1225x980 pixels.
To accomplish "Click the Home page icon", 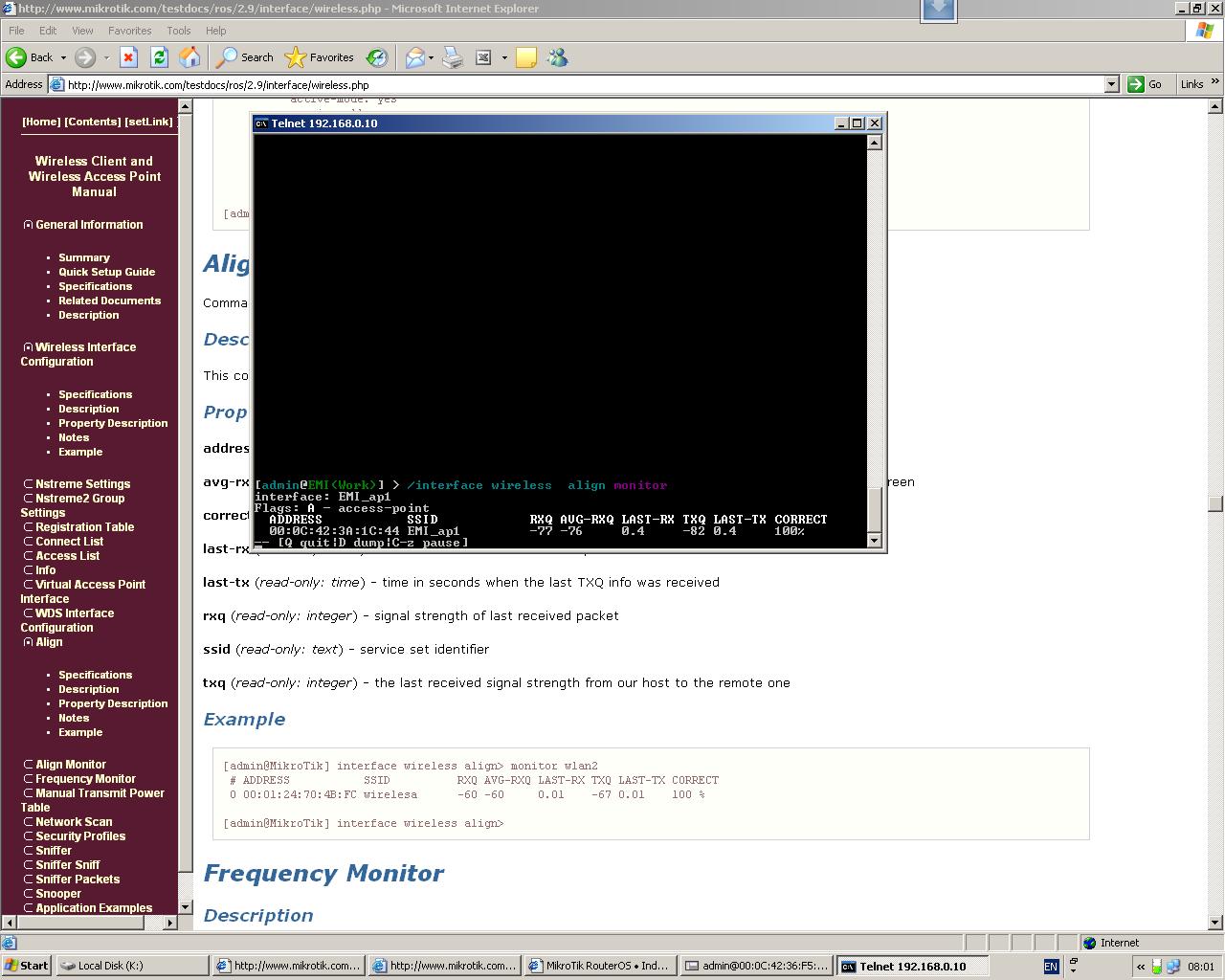I will coord(189,57).
